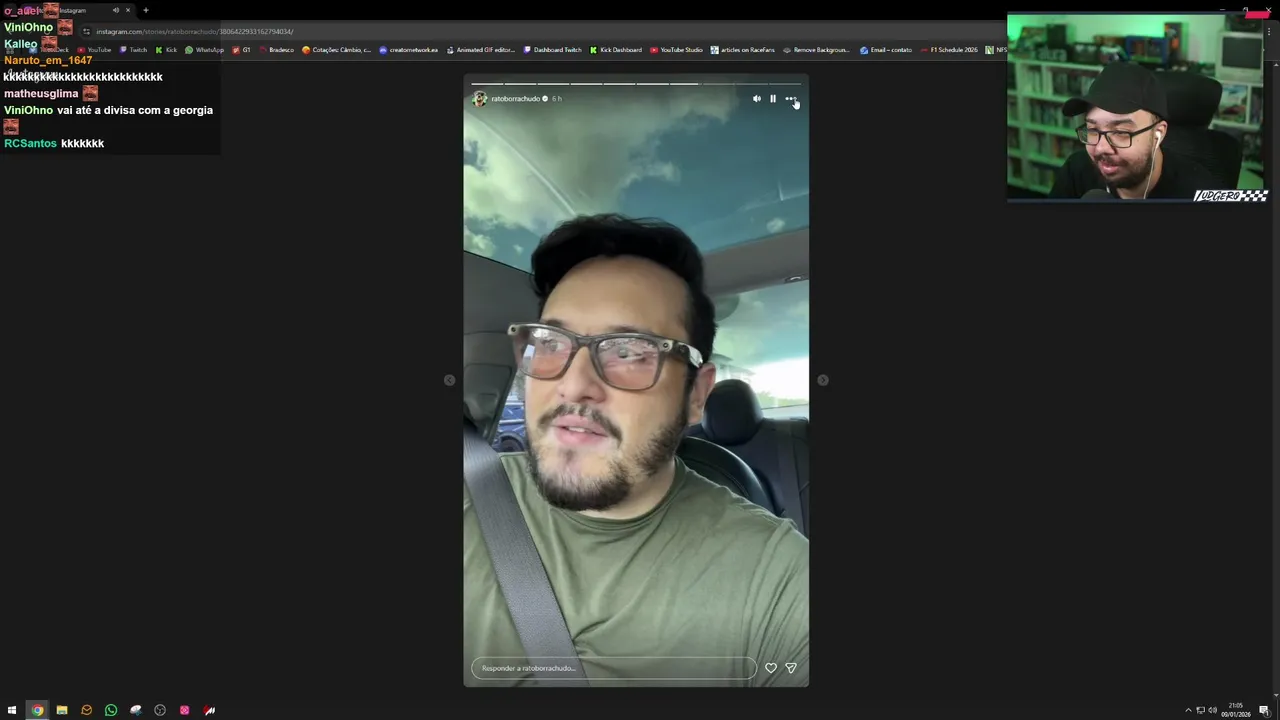Screen dimensions: 1280x720
Task: Open the WhatsApp bookmark
Action: coord(205,50)
